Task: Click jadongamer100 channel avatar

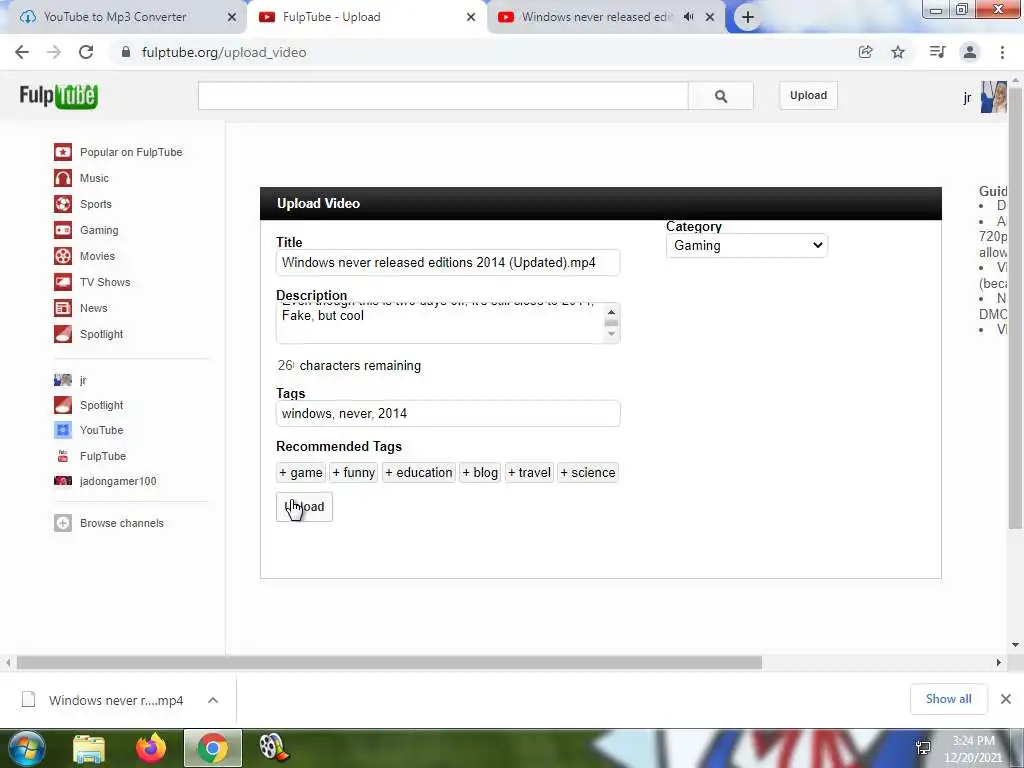Action: coord(63,481)
